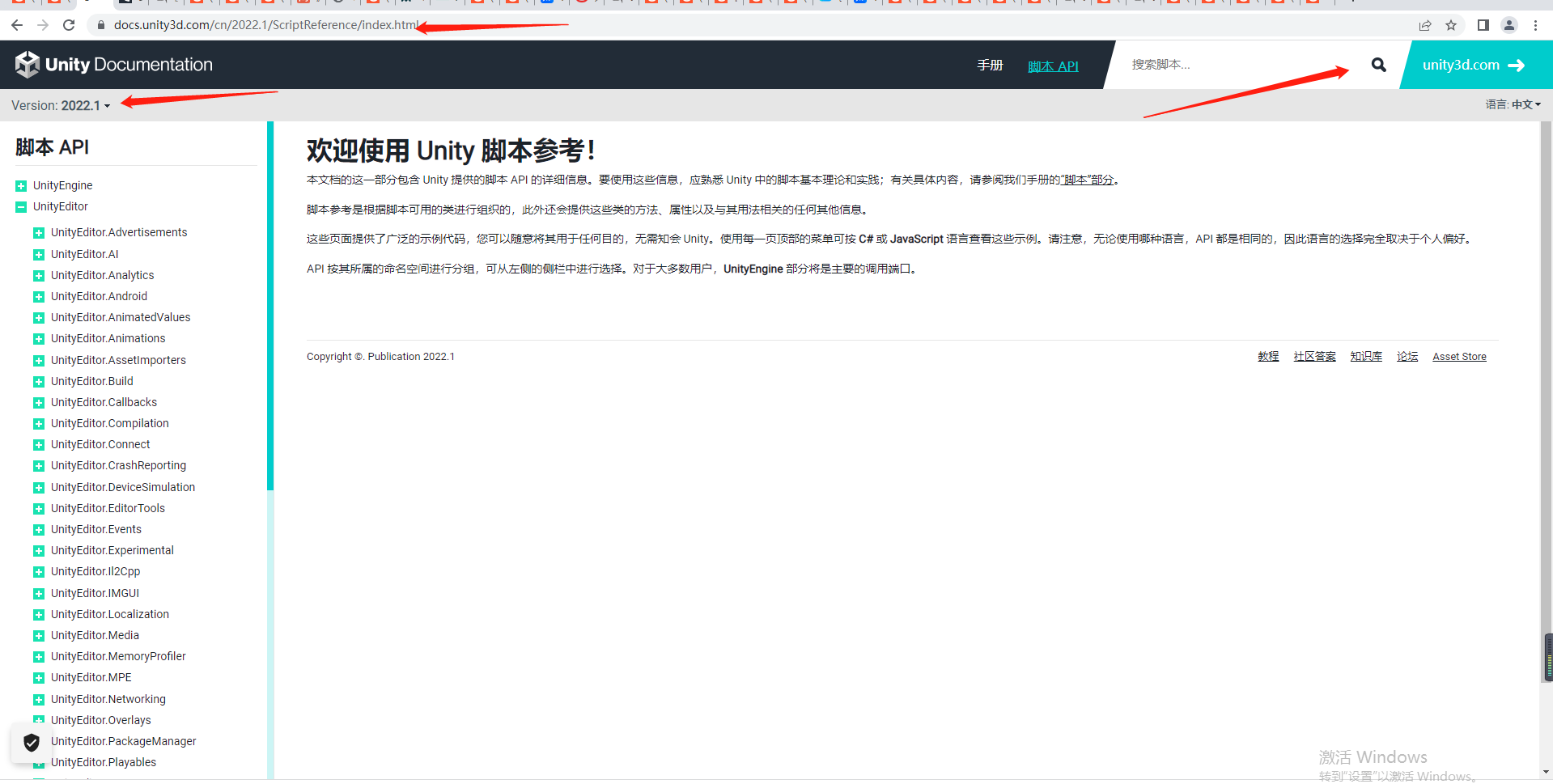This screenshot has width=1553, height=784.
Task: Open UnityEditor.Networking tree item
Action: pos(108,699)
